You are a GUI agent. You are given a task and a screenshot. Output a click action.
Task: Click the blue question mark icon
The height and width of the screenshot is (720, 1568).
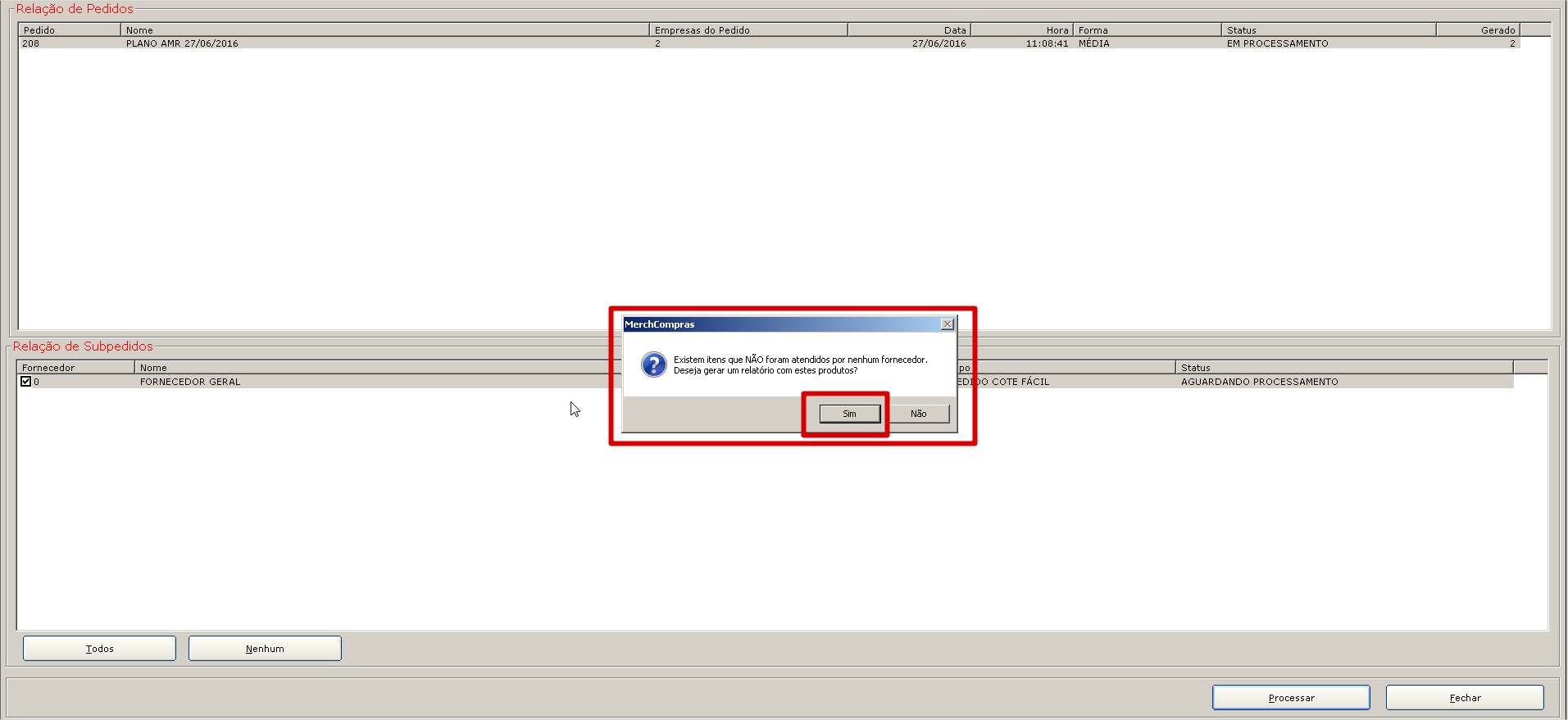tap(653, 365)
